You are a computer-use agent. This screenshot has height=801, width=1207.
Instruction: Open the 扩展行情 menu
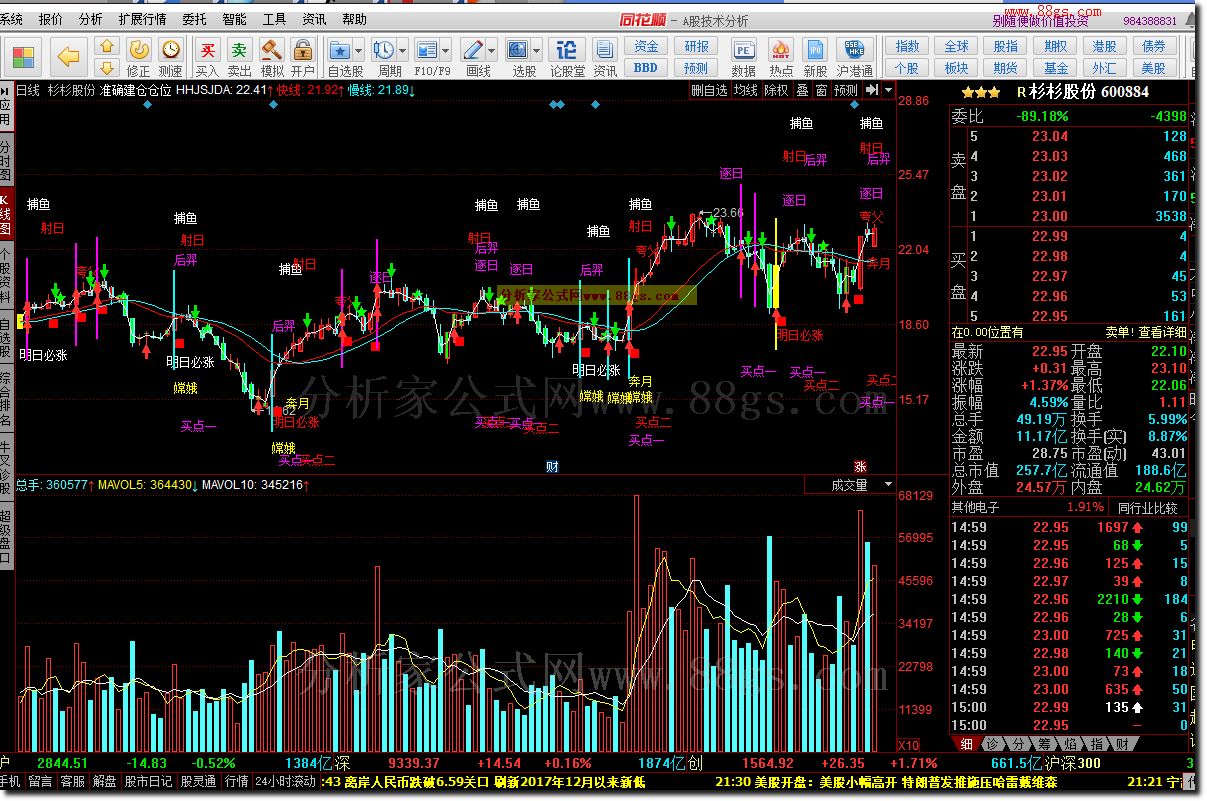(143, 19)
